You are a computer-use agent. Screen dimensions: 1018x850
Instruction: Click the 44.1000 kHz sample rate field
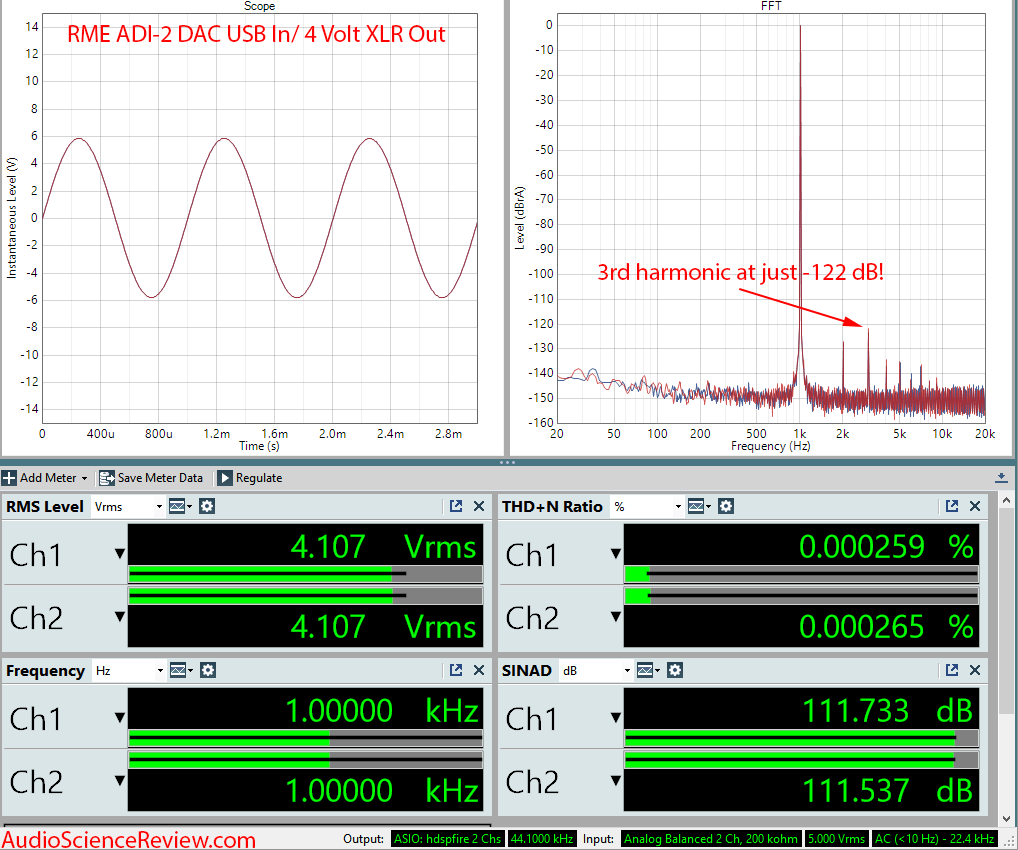pyautogui.click(x=542, y=839)
